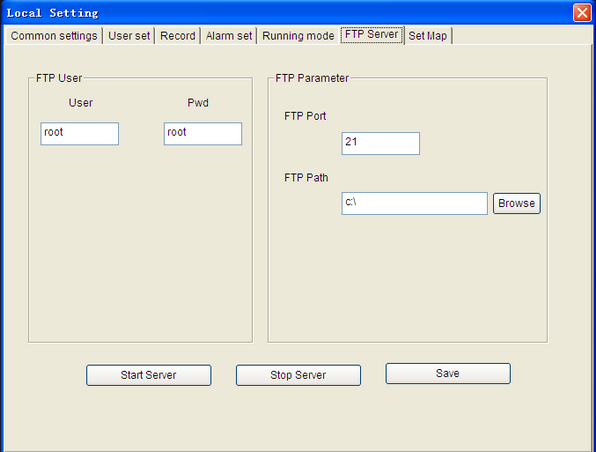Click Browse to choose FTP path

(x=517, y=203)
